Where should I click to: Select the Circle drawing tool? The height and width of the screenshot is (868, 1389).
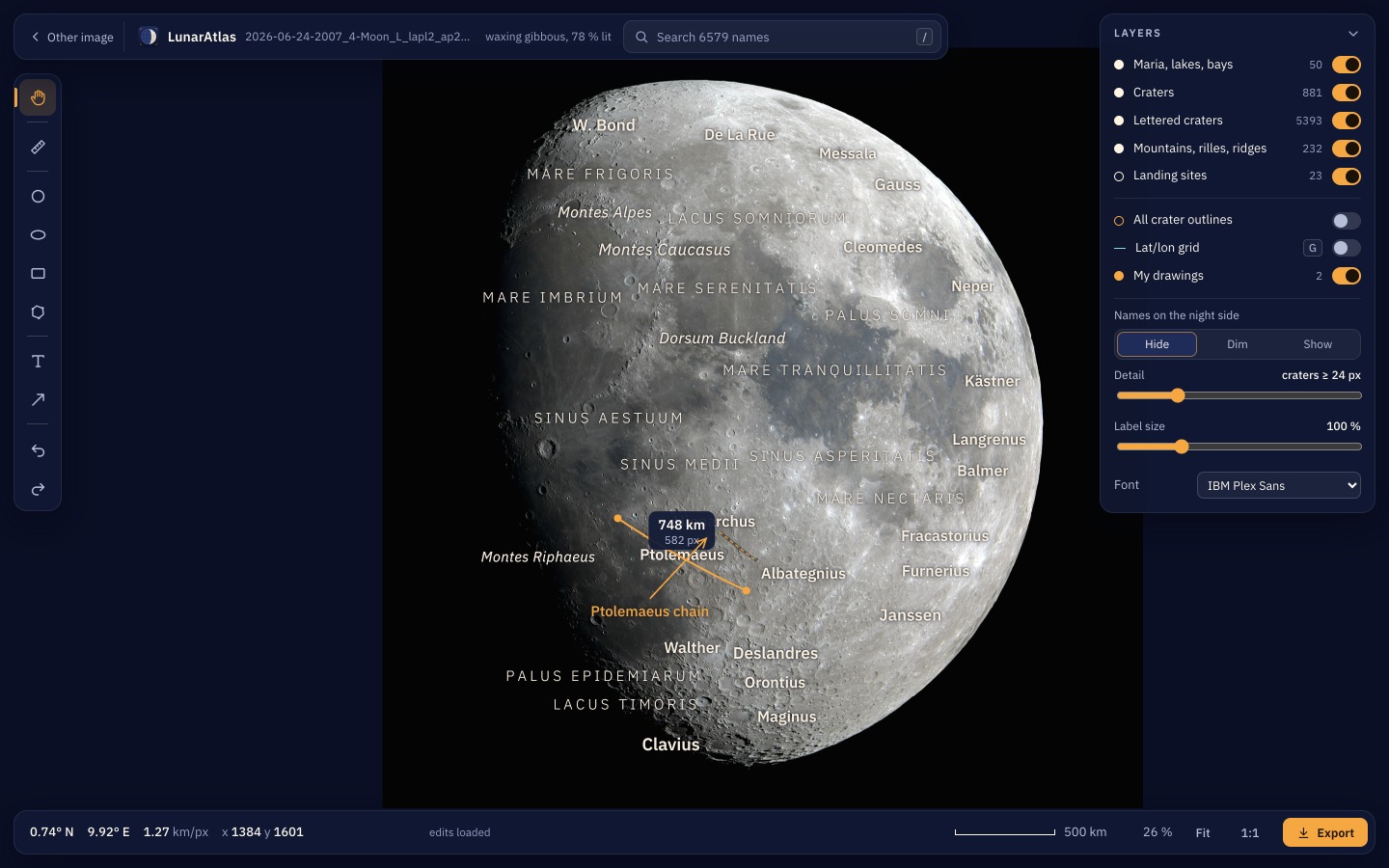(38, 196)
